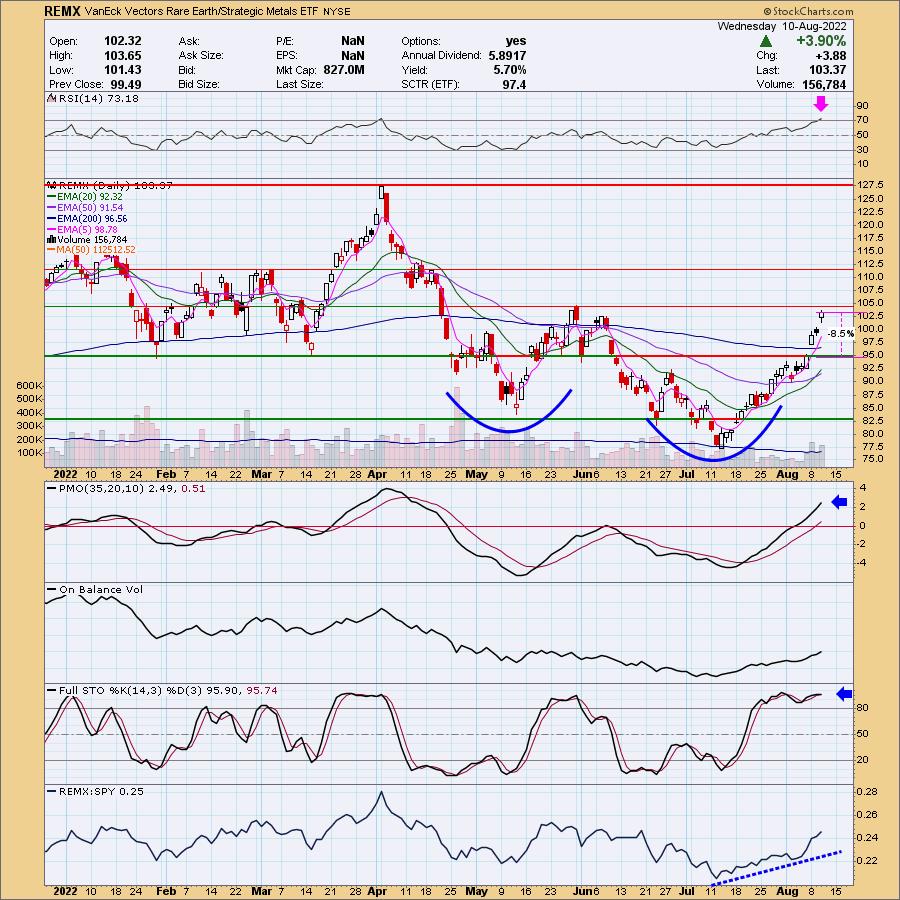
Task: Click the Options value yes
Action: click(516, 41)
